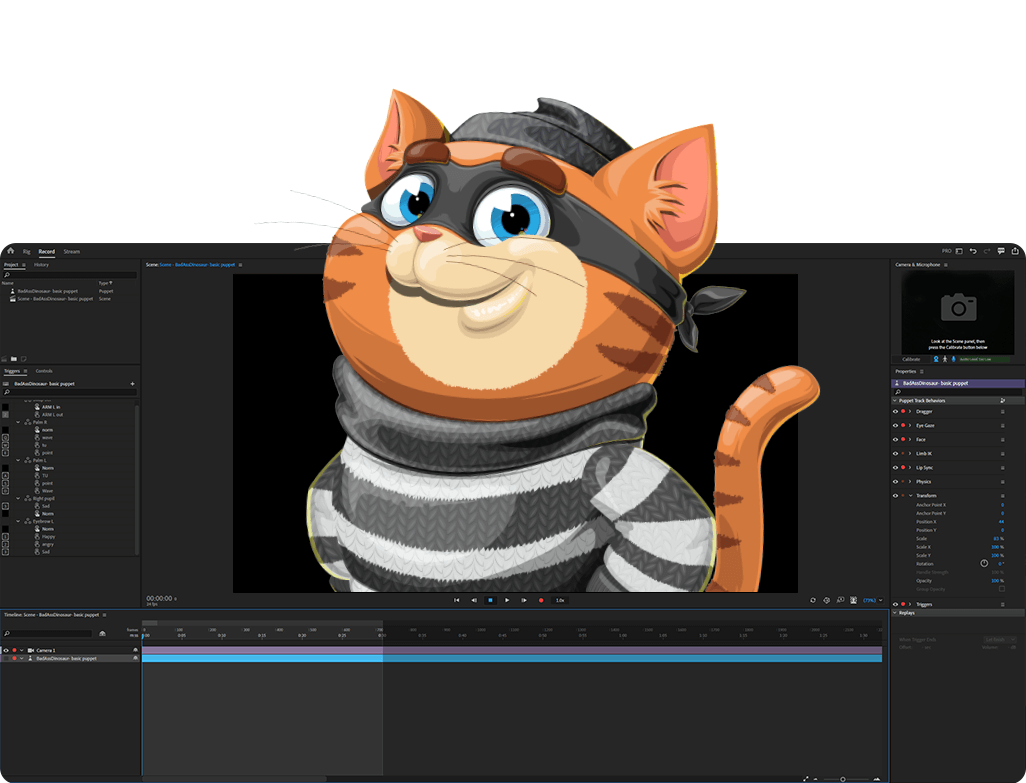Click the 1.0x playback speed button
The height and width of the screenshot is (783, 1026).
coord(560,600)
